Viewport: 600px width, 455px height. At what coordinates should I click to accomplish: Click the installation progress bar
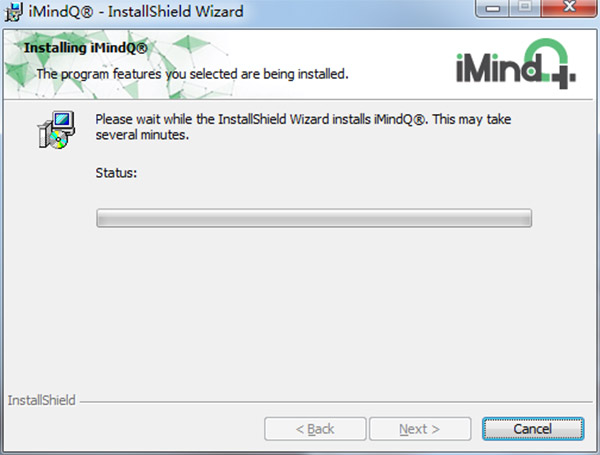click(314, 218)
